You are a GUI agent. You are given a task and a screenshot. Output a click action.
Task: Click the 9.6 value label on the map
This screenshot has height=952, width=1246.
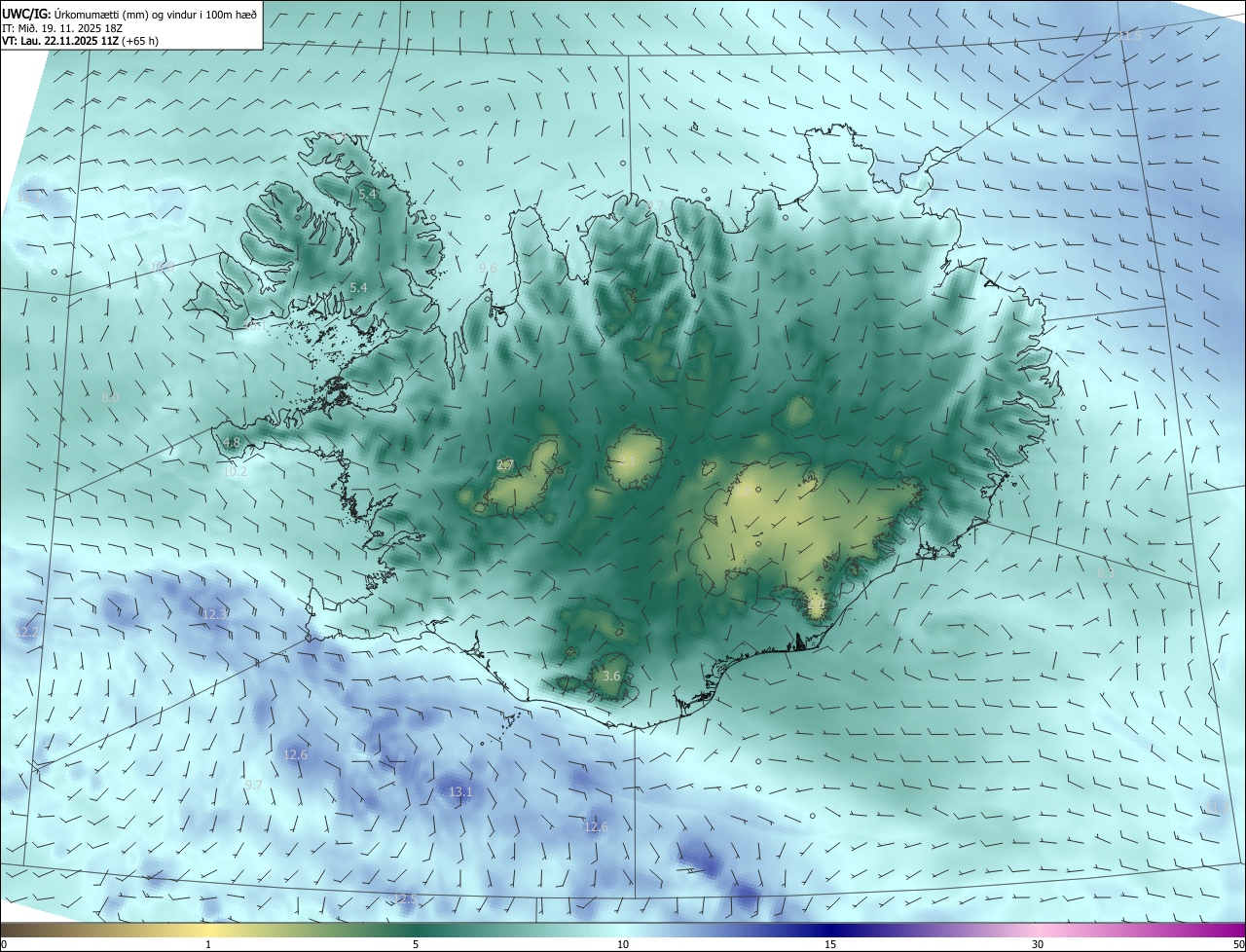point(488,267)
